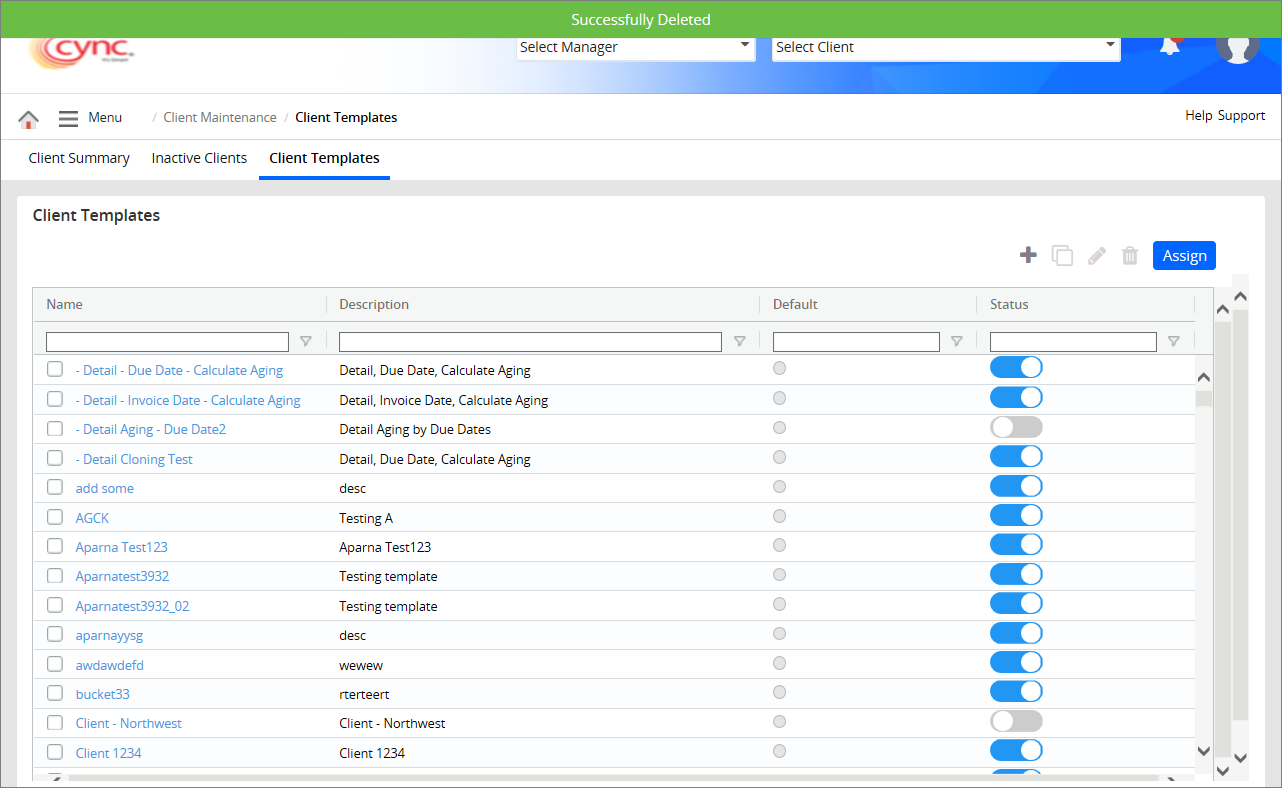
Task: Click the home icon
Action: 29,119
